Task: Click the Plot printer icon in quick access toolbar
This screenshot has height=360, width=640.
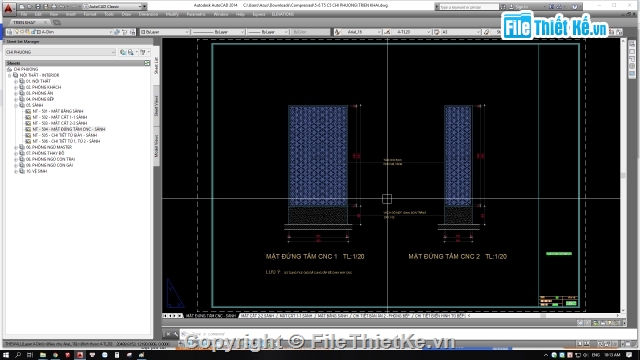Action: coord(53,7)
